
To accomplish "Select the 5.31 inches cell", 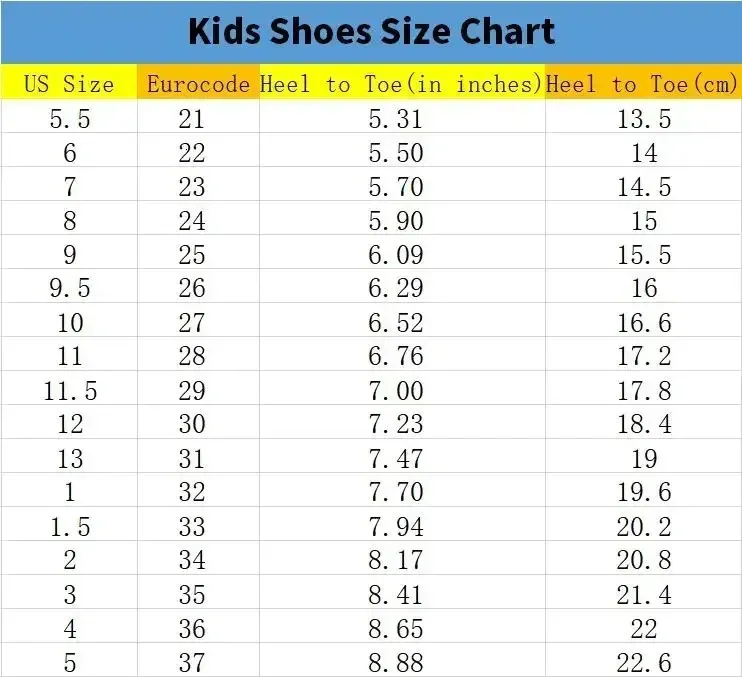I will (x=396, y=119).
